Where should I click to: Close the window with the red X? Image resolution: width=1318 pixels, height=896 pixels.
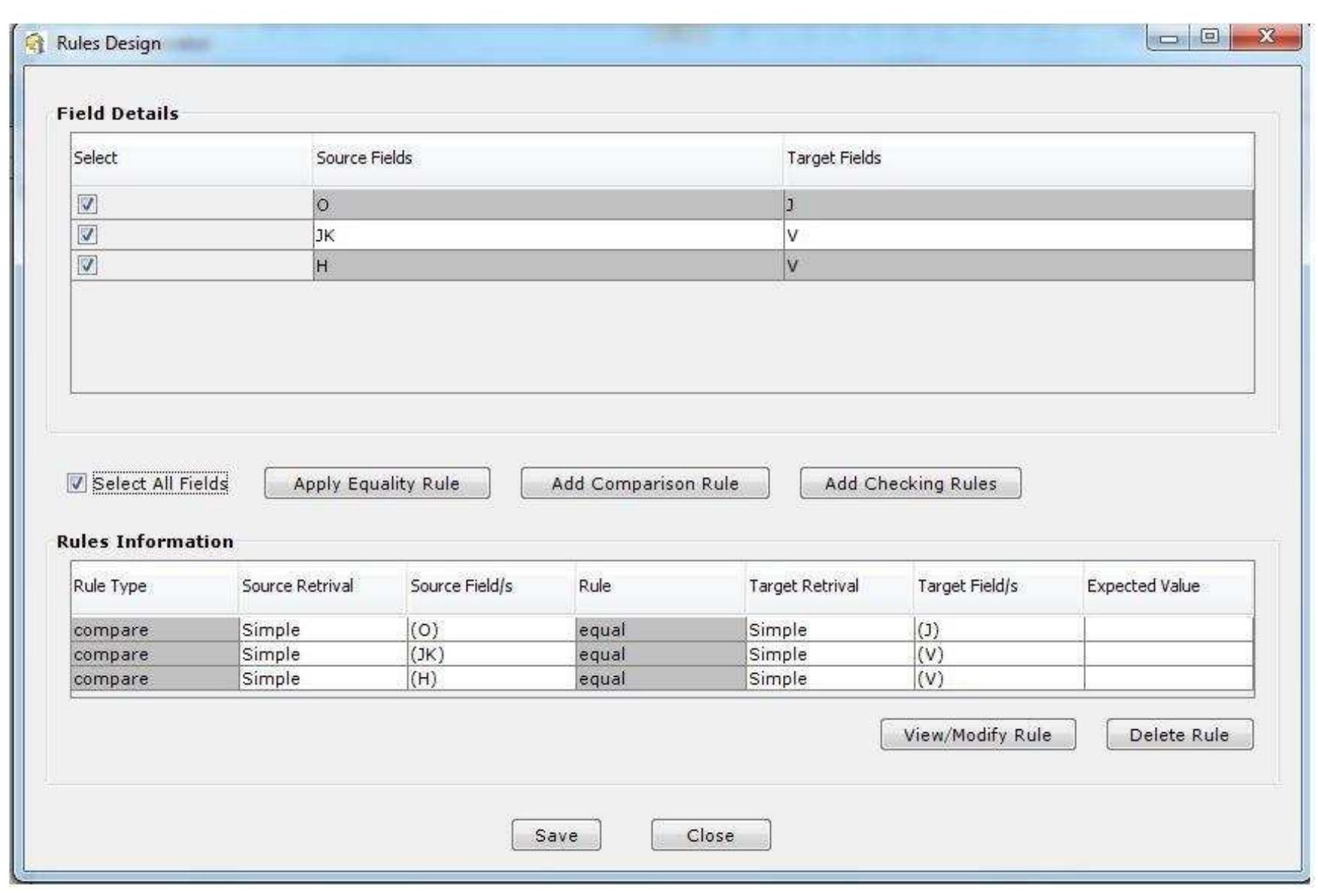1266,37
